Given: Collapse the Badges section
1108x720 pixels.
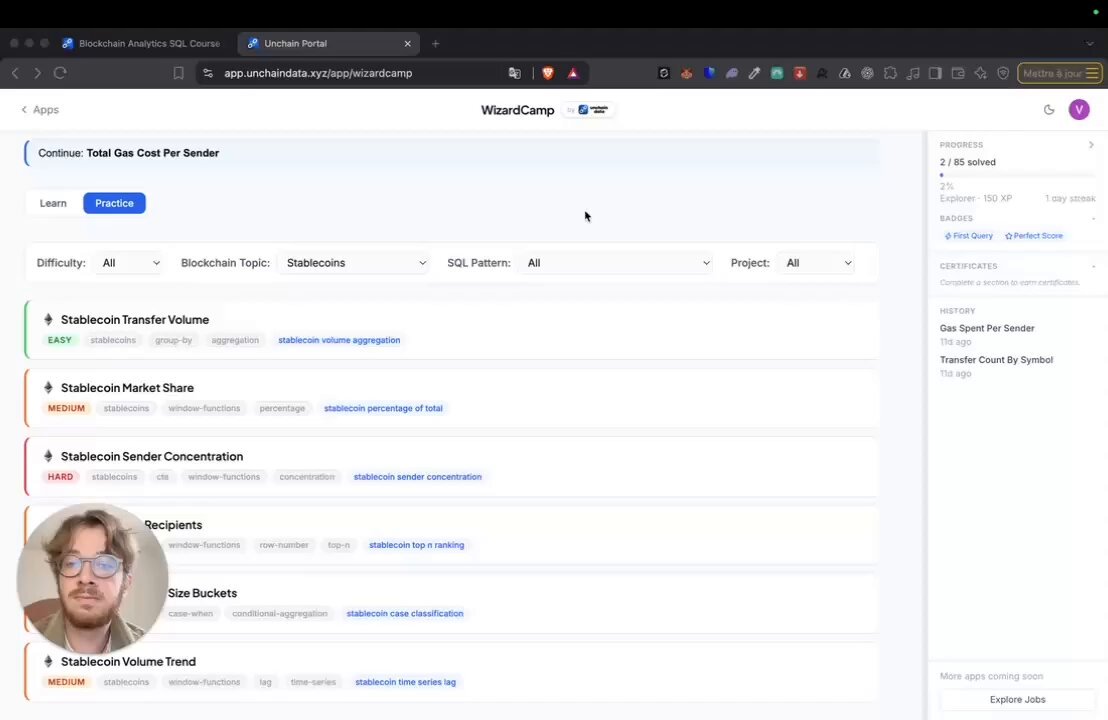Looking at the screenshot, I should click(1093, 218).
